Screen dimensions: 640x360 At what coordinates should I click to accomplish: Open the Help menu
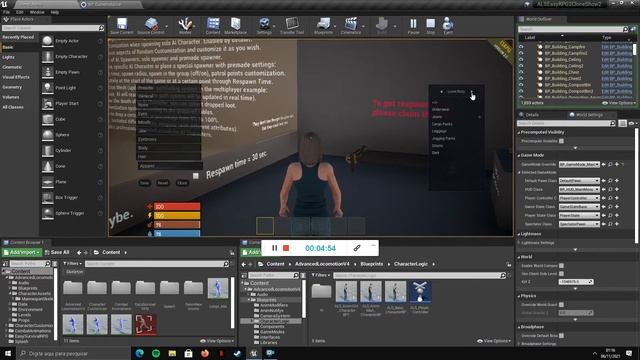55,12
